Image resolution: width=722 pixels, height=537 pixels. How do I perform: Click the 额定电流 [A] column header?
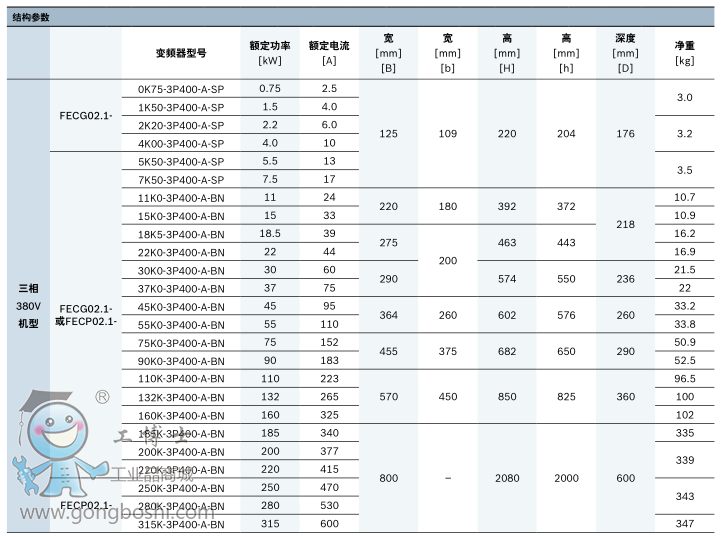tap(329, 52)
